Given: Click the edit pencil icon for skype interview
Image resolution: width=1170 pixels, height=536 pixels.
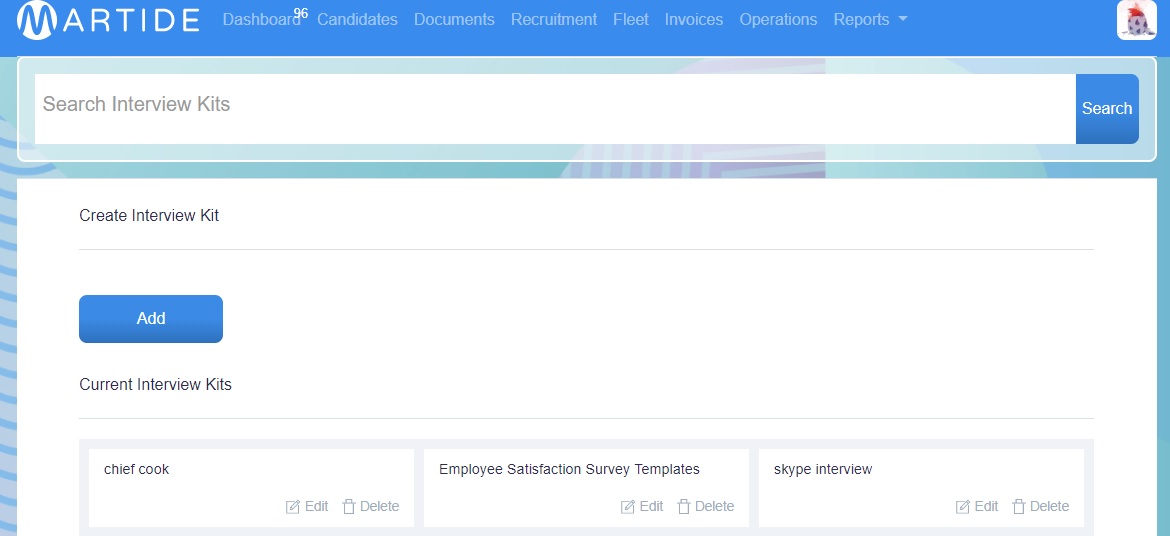Looking at the screenshot, I should 963,507.
